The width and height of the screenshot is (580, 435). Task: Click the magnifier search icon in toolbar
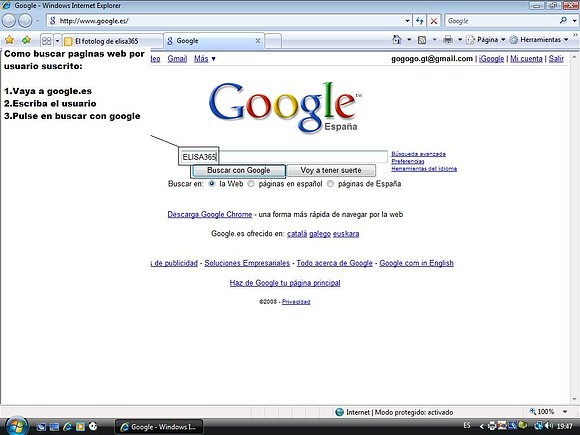pyautogui.click(x=563, y=21)
